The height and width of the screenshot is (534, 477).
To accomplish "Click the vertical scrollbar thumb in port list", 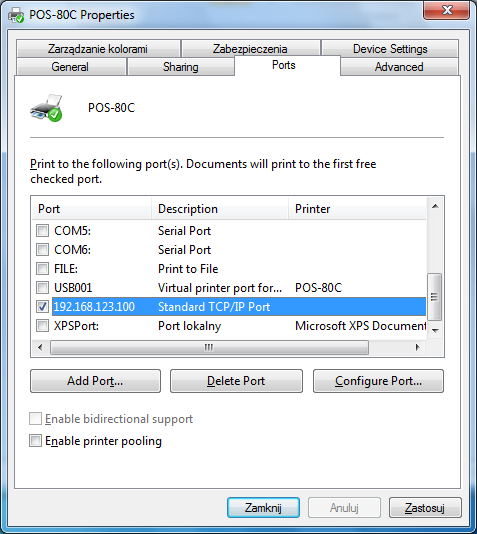I will (x=435, y=297).
